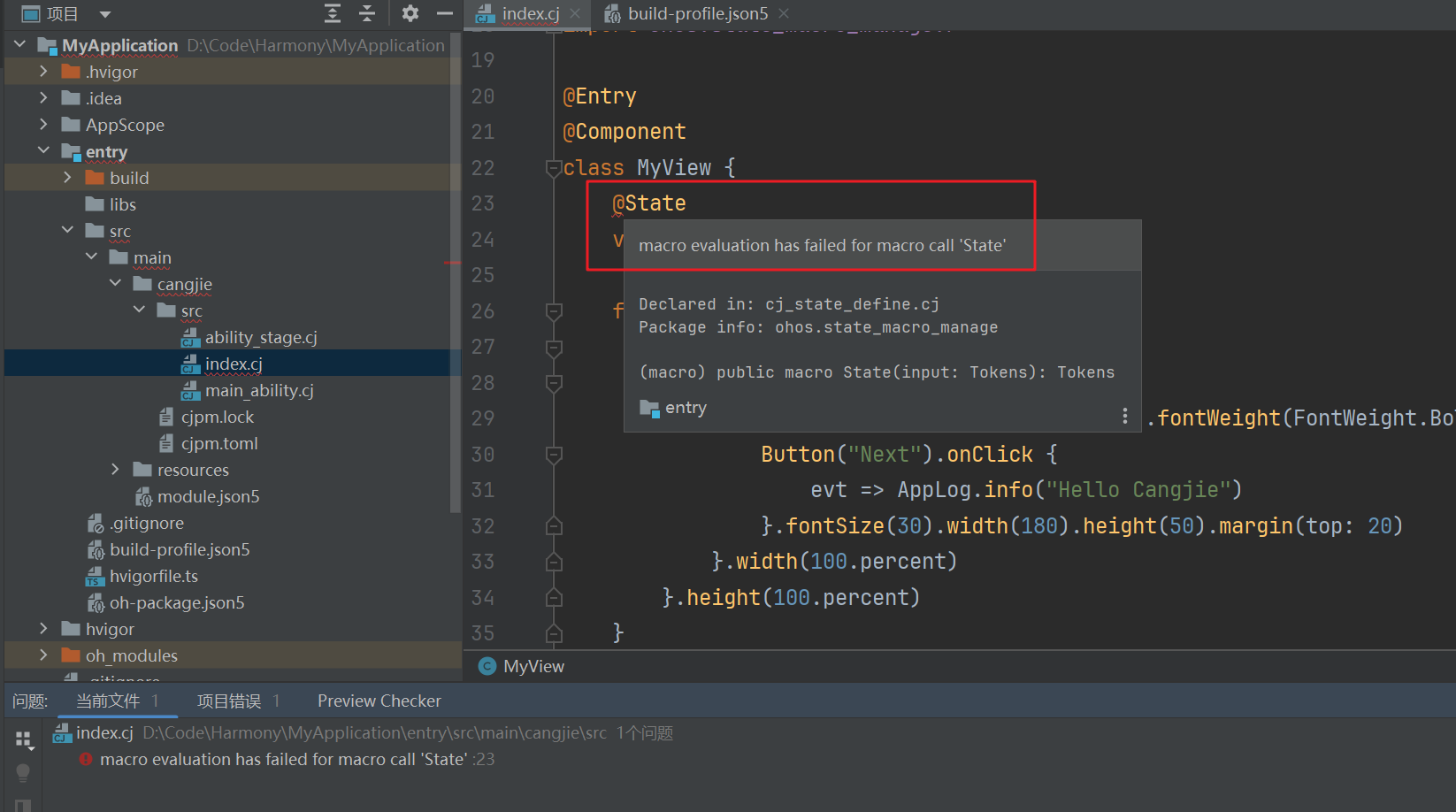Screen dimensions: 1456x812
Task: Click the project panel window icon
Action: [x=30, y=14]
